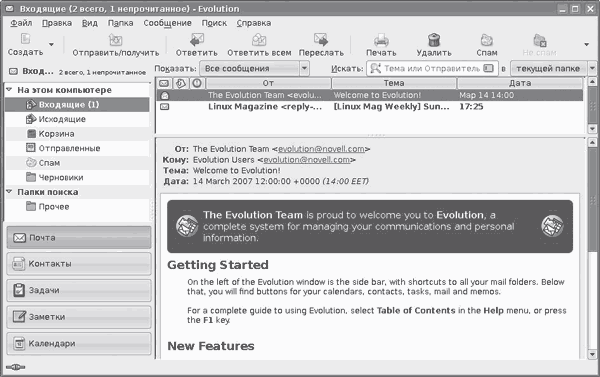Click the Create (Создать) new message icon
Viewport: 600px width, 377px height.
tap(26, 39)
